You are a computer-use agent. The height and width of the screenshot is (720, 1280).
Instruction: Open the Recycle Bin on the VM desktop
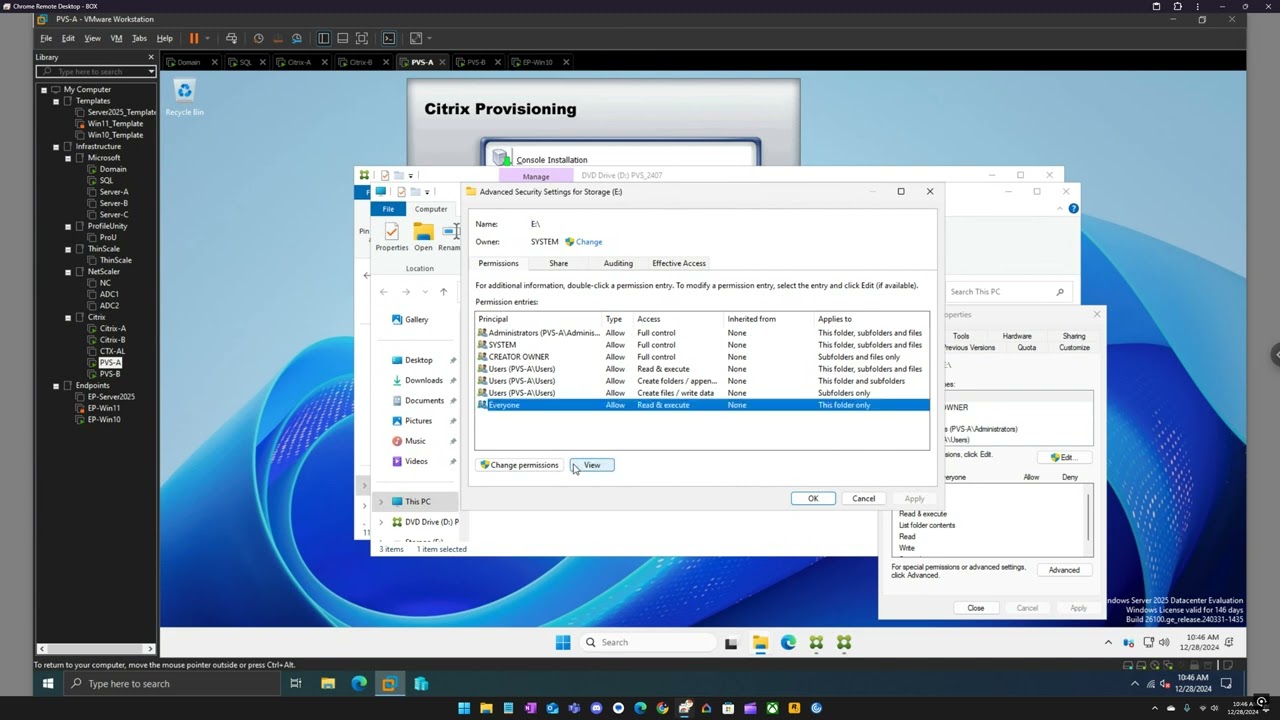point(184,98)
